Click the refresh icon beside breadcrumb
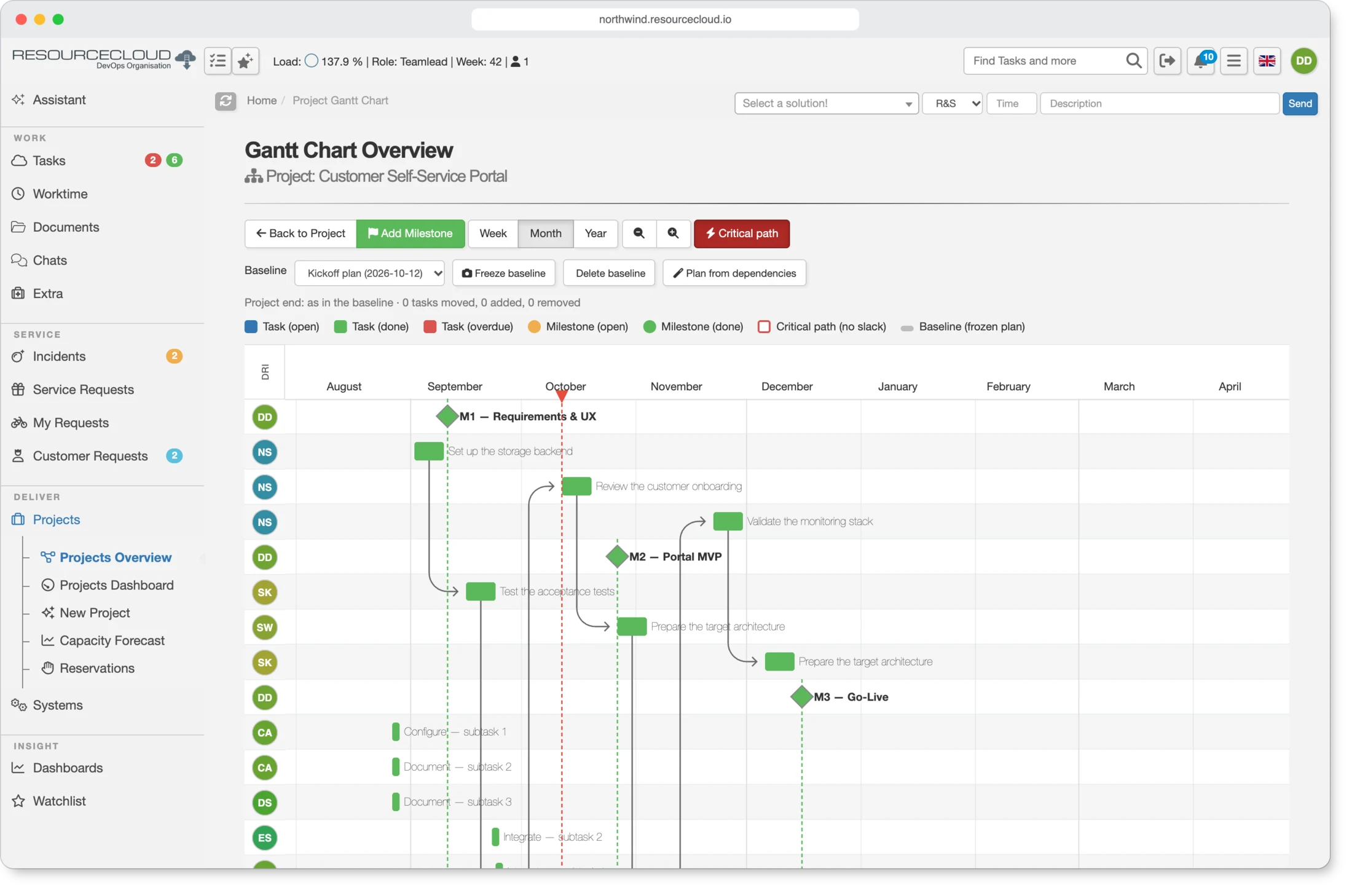 point(226,101)
